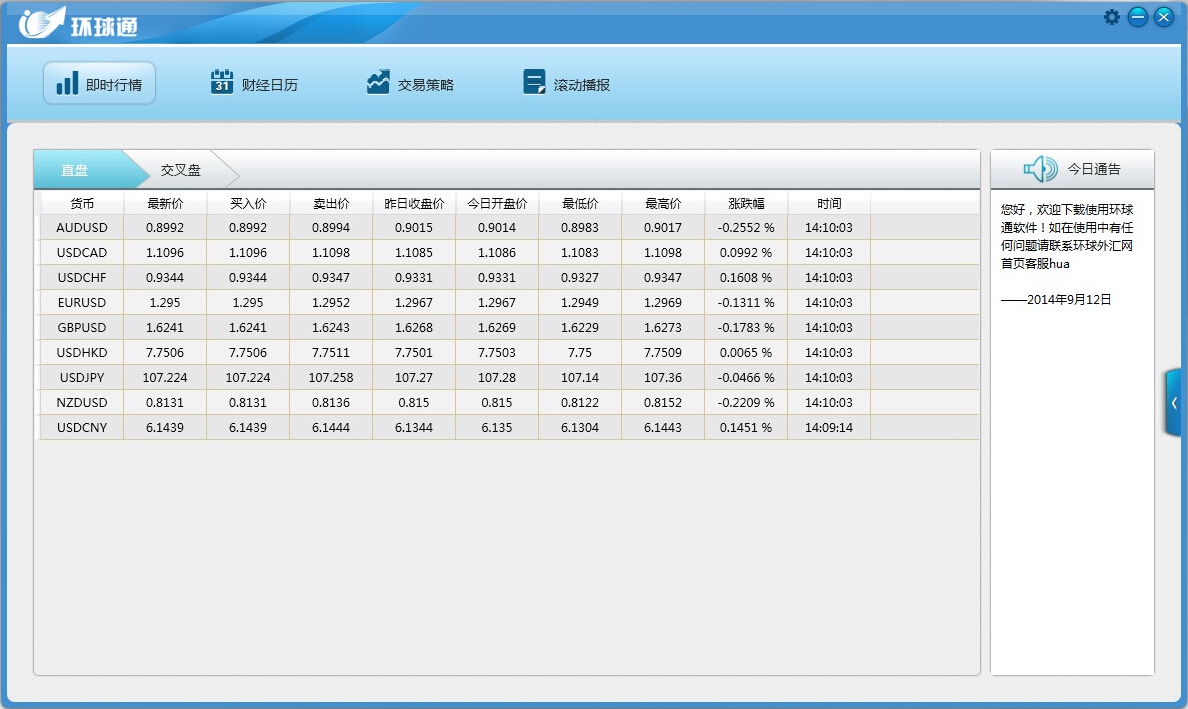Image resolution: width=1188 pixels, height=709 pixels.
Task: Click the 卖出价 column header
Action: point(331,203)
